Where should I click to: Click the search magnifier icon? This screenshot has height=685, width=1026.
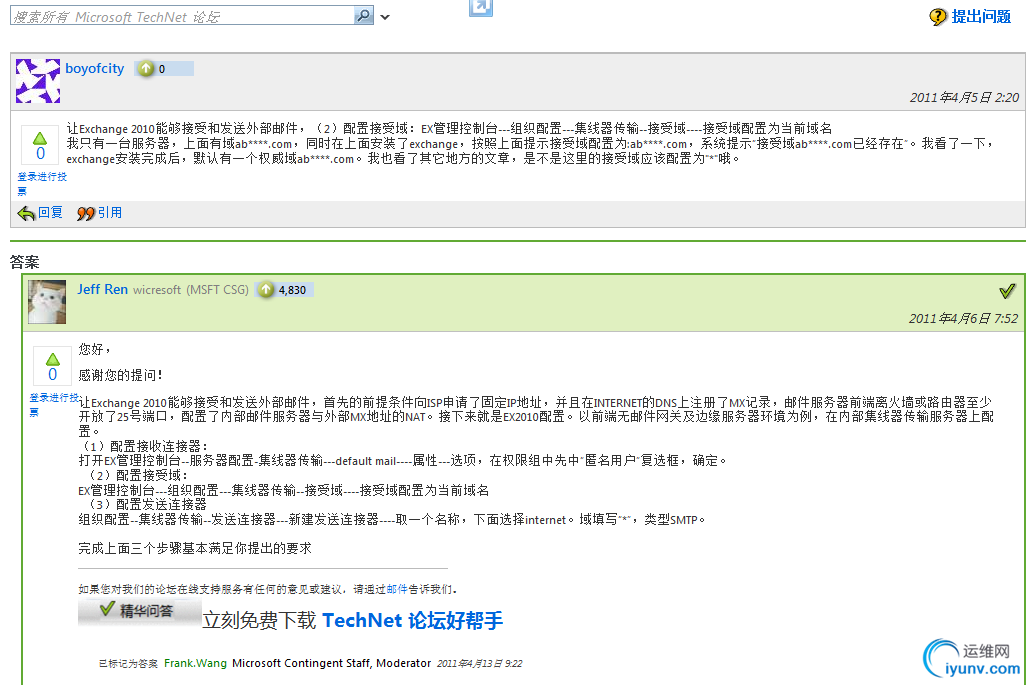tap(363, 15)
